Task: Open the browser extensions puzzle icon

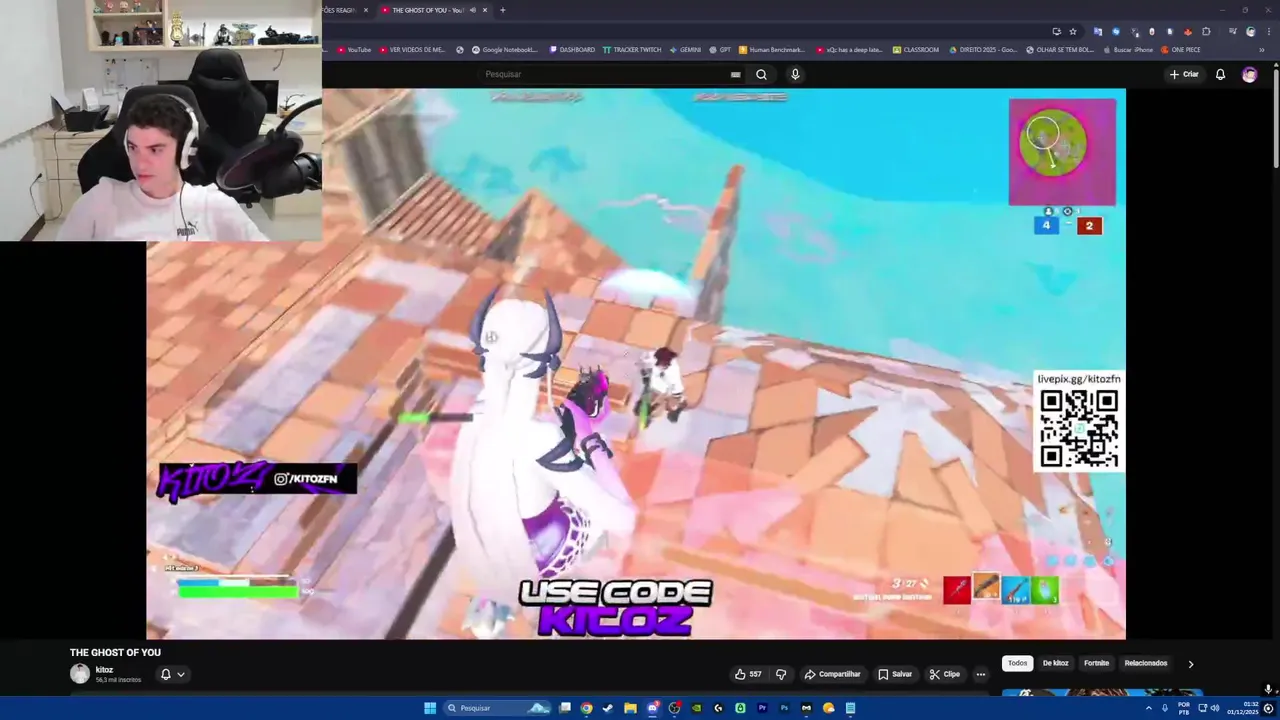Action: [1206, 31]
